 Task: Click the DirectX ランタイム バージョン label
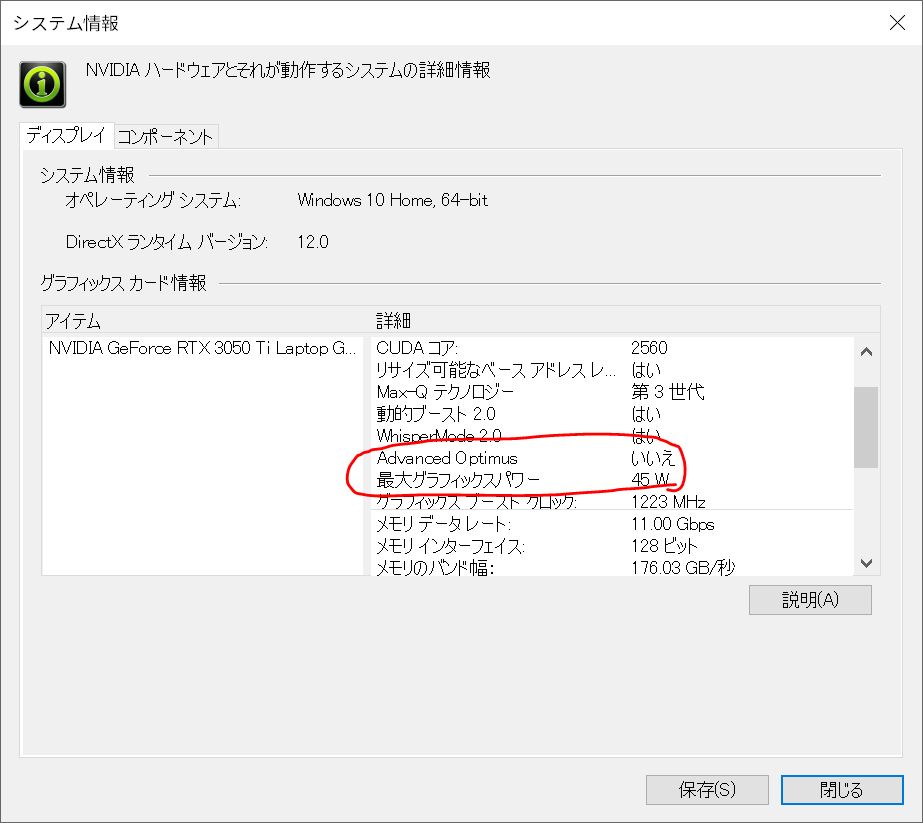tap(167, 243)
